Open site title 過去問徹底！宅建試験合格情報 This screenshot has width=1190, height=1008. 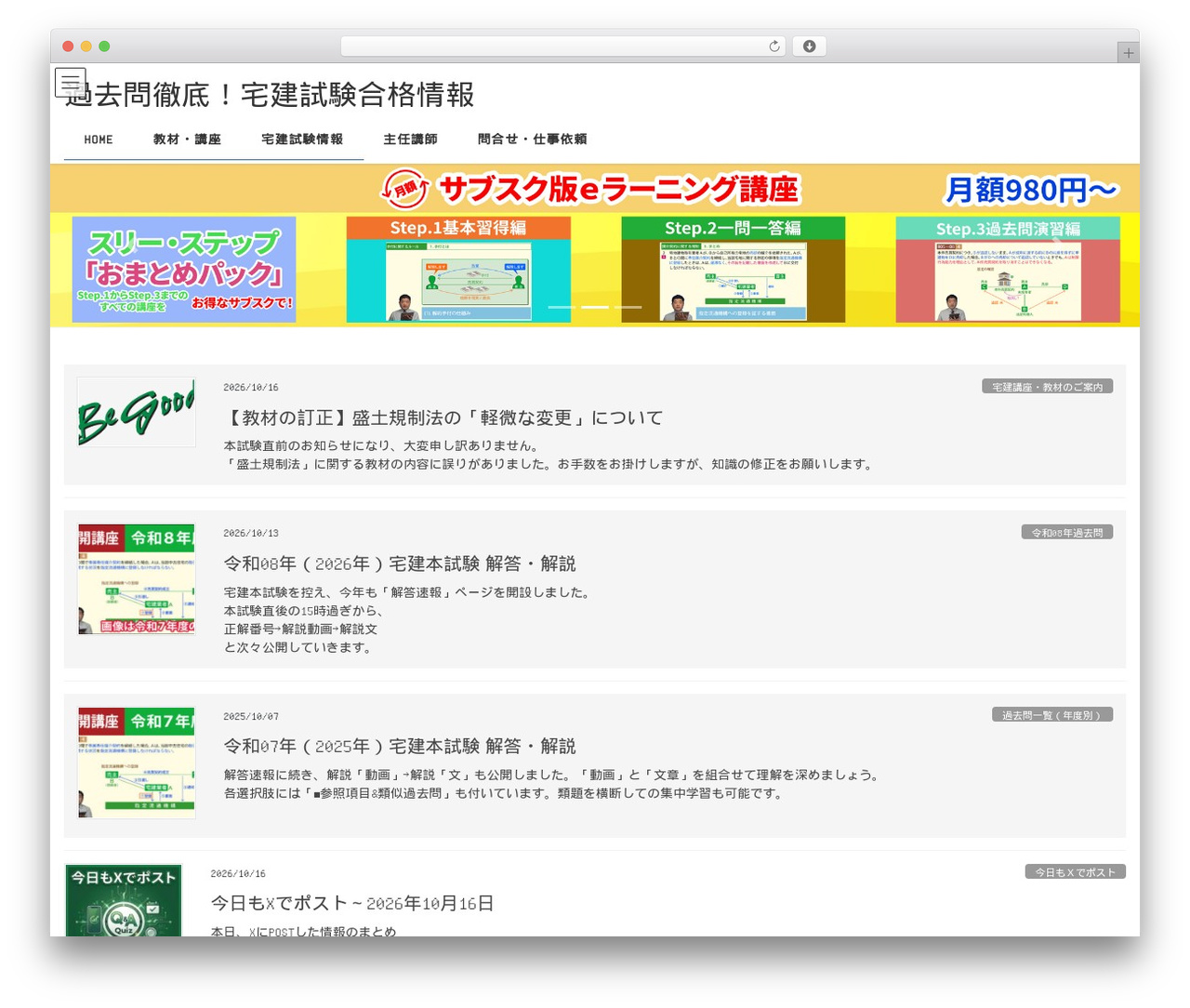coord(270,95)
